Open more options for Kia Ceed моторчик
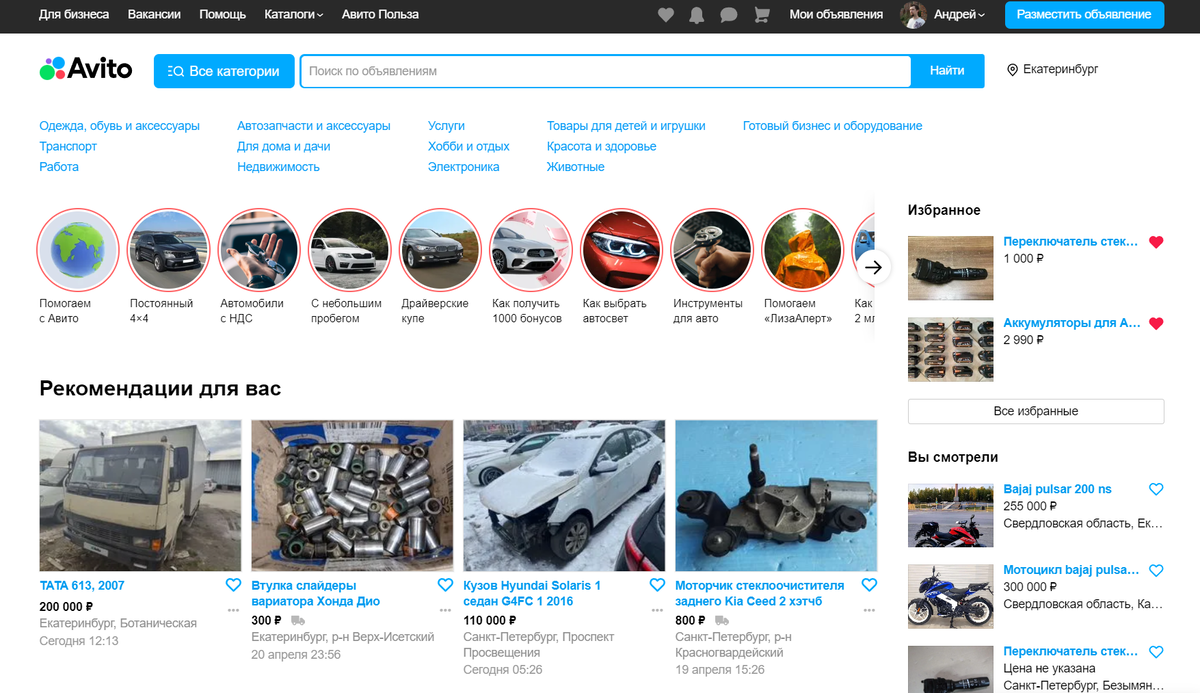This screenshot has height=693, width=1200. tap(869, 609)
